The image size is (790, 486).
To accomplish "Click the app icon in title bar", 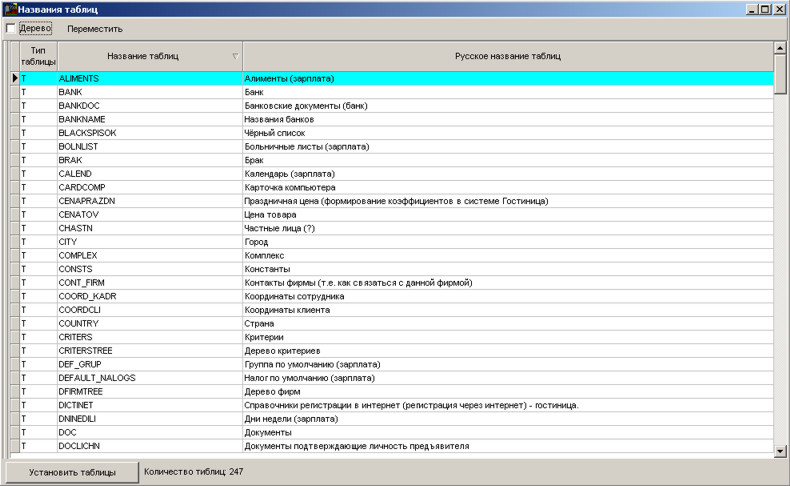I will click(9, 9).
